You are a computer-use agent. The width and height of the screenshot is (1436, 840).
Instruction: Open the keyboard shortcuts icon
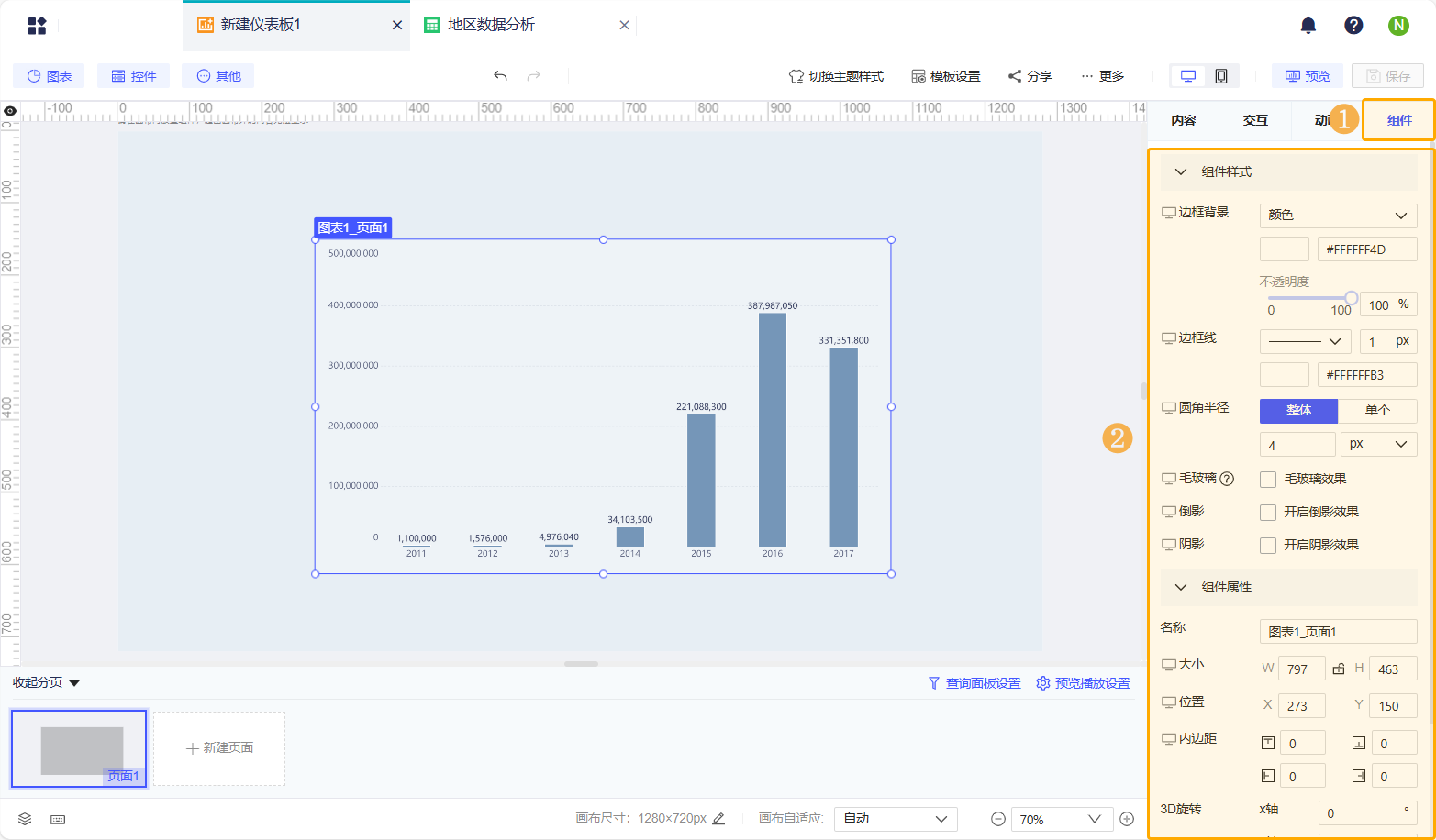58,819
